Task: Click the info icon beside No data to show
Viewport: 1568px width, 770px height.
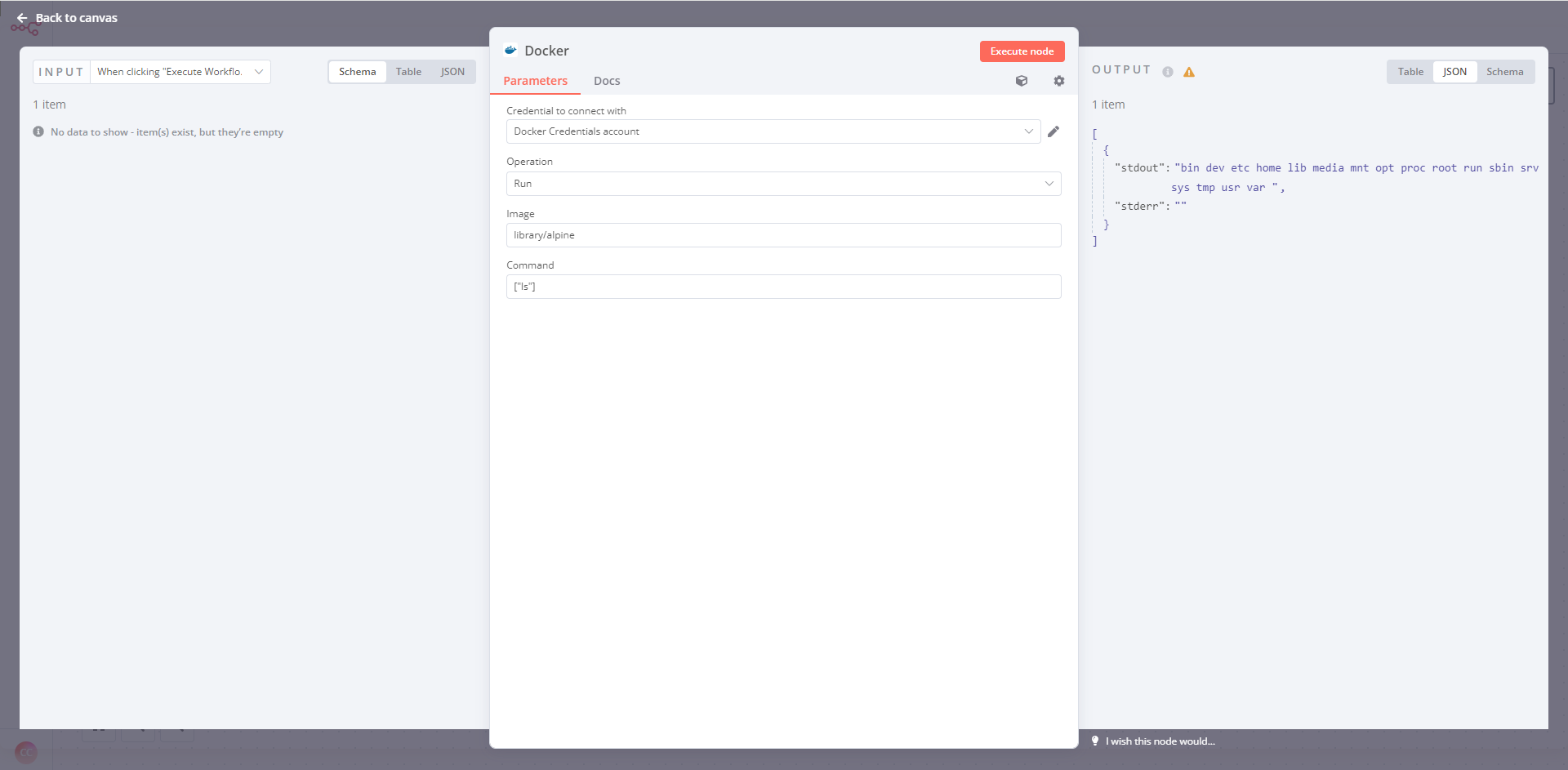Action: coord(38,131)
